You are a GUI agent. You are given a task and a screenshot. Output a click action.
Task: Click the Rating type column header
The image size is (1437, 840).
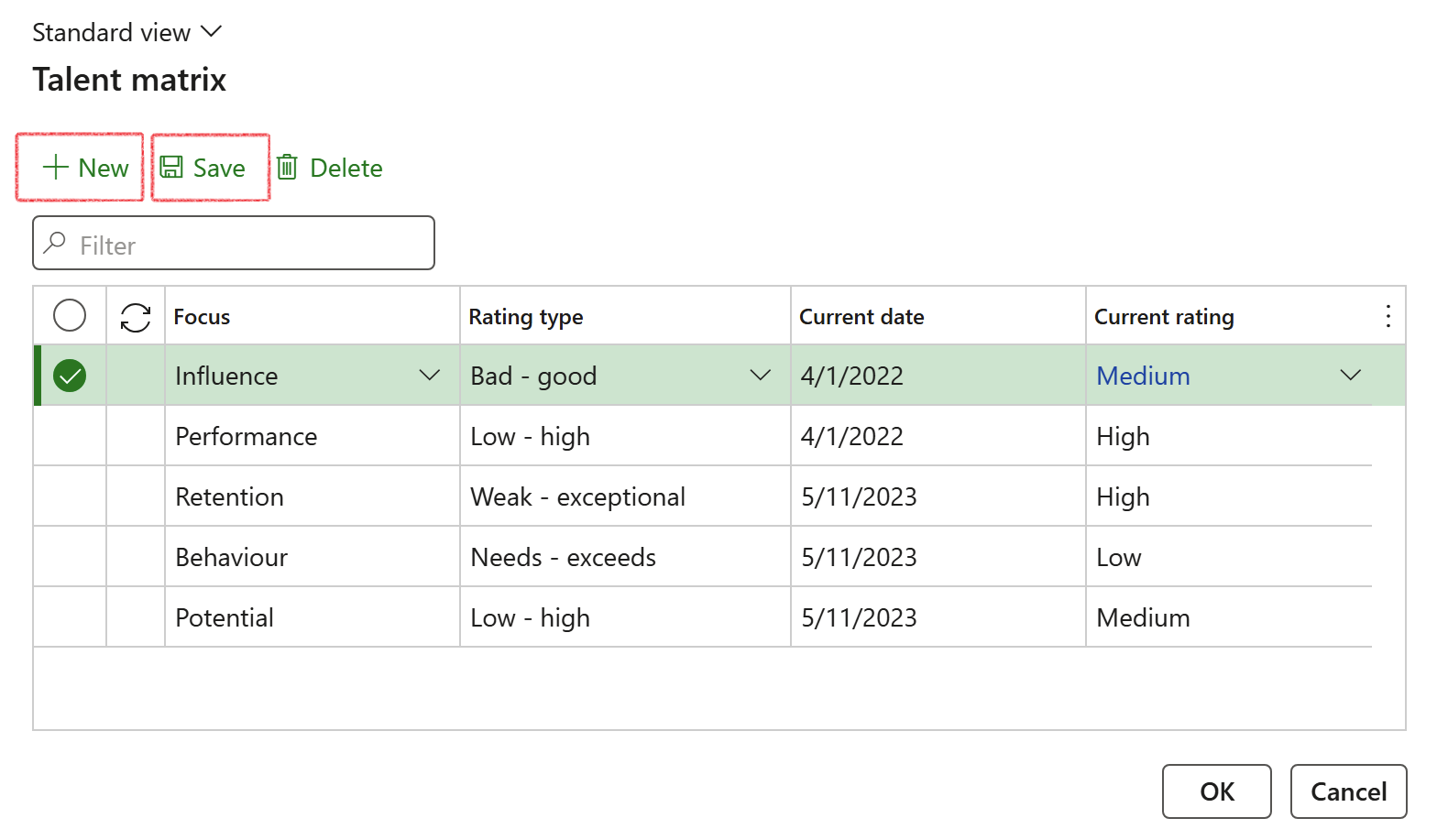tap(526, 317)
